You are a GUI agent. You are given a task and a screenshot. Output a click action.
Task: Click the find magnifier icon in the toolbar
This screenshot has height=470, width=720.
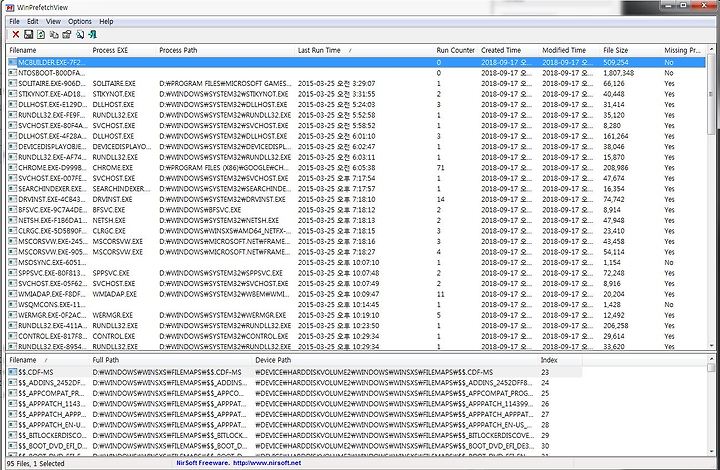point(80,34)
